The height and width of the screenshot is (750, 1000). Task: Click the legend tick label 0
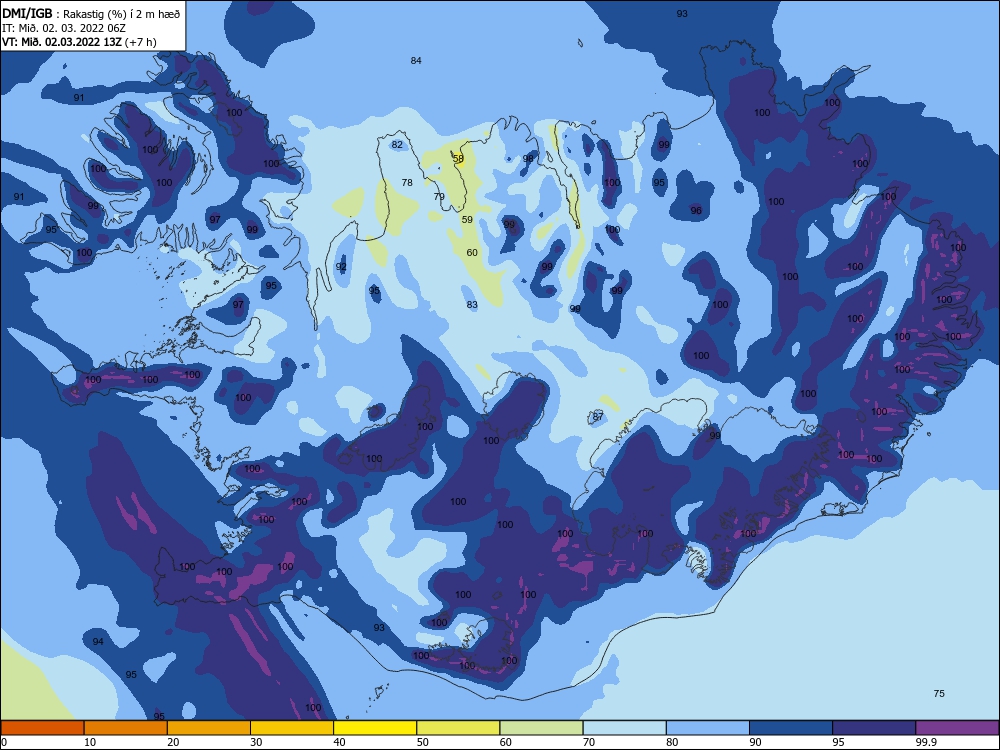(x=4, y=742)
